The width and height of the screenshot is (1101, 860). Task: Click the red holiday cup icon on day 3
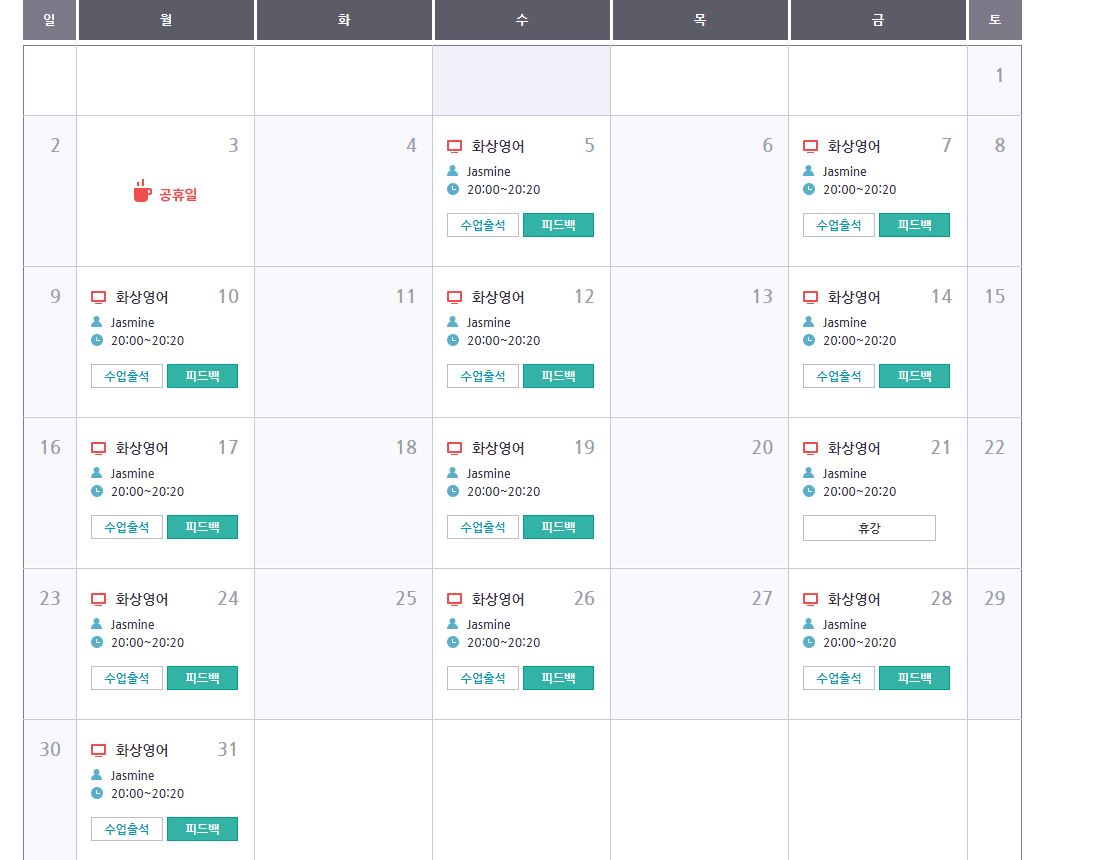[143, 191]
